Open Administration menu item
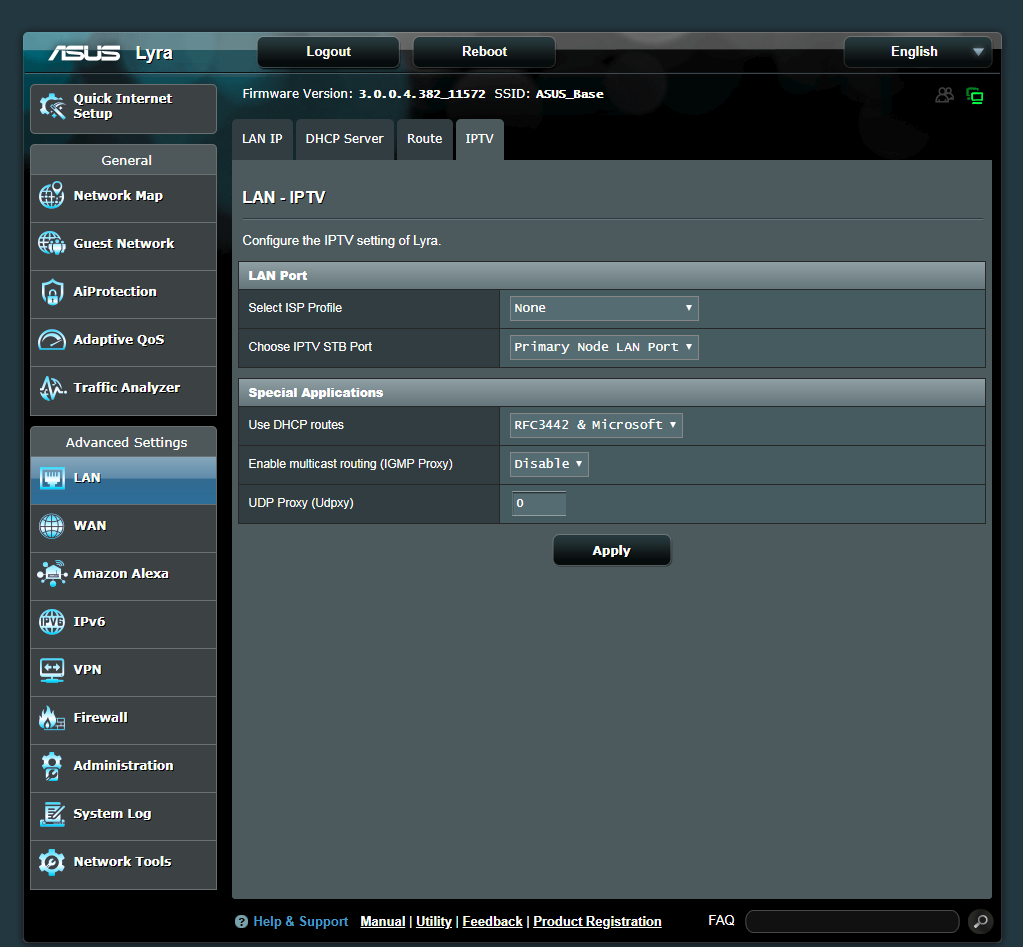Image resolution: width=1023 pixels, height=947 pixels. pyautogui.click(x=123, y=768)
